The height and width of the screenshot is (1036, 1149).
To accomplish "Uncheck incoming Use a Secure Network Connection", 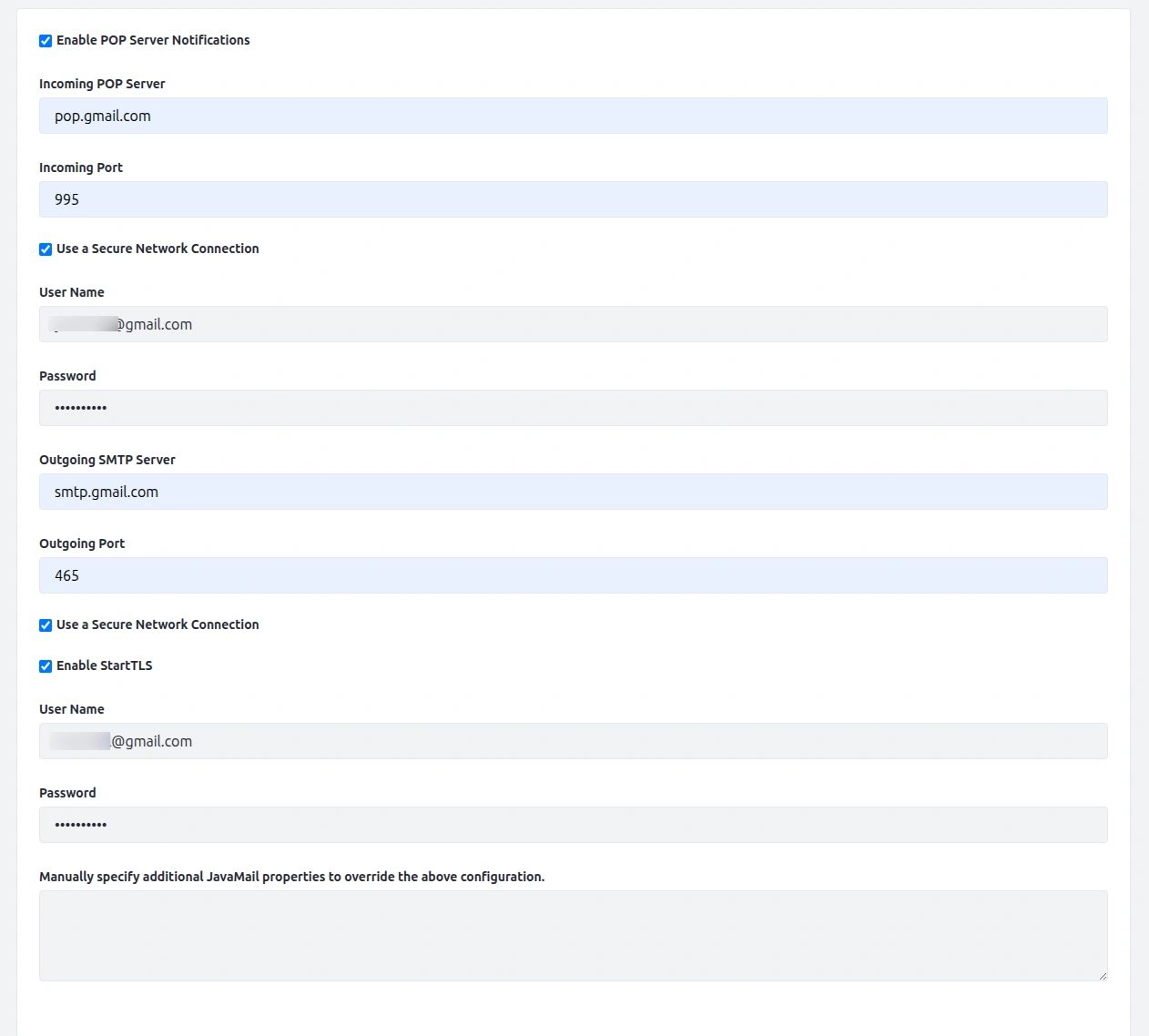I will pyautogui.click(x=46, y=249).
